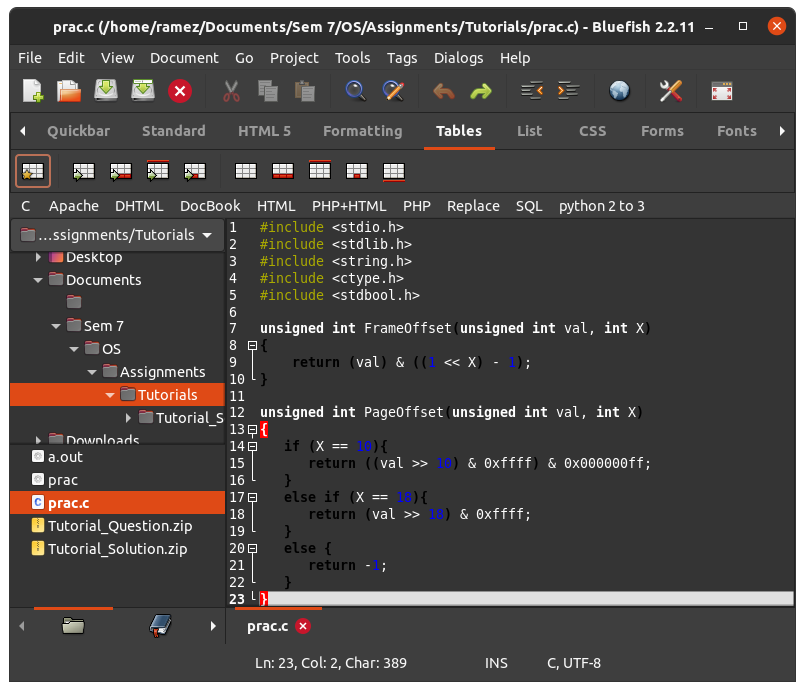Close current file using red X toolbar icon
The width and height of the screenshot is (805, 691).
[180, 92]
